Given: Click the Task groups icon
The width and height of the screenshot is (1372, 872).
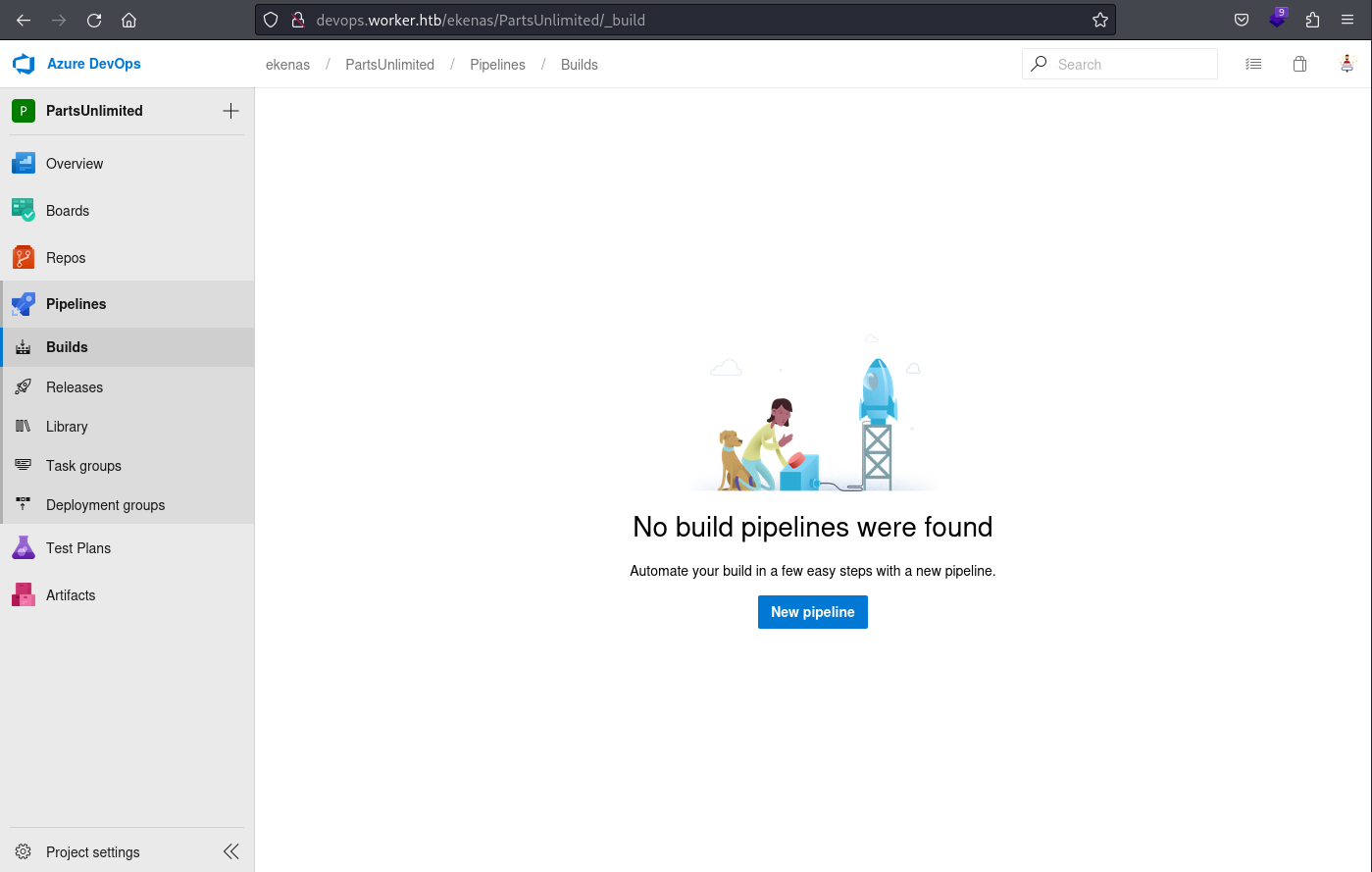Looking at the screenshot, I should (24, 466).
